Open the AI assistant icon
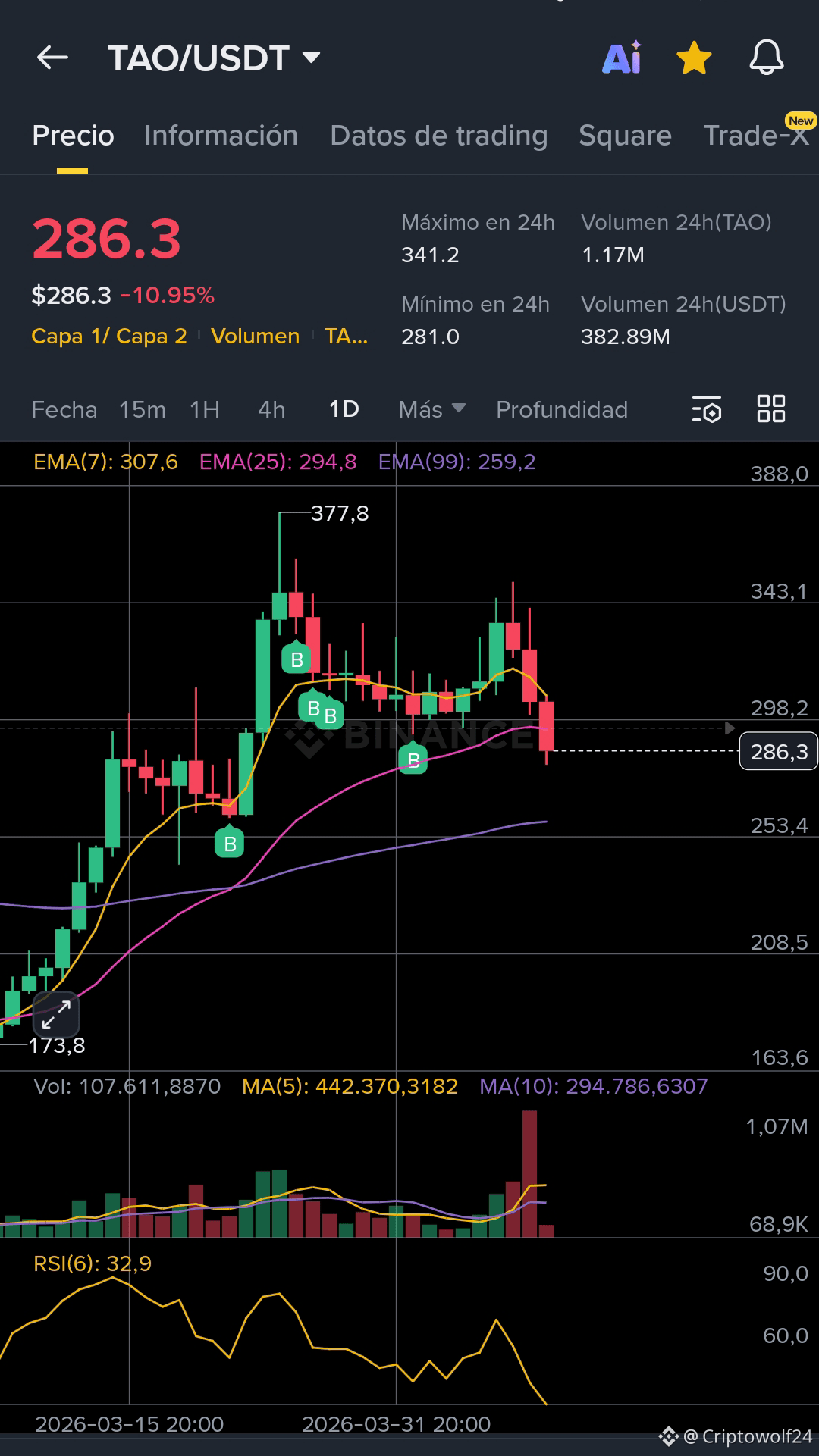 [622, 58]
